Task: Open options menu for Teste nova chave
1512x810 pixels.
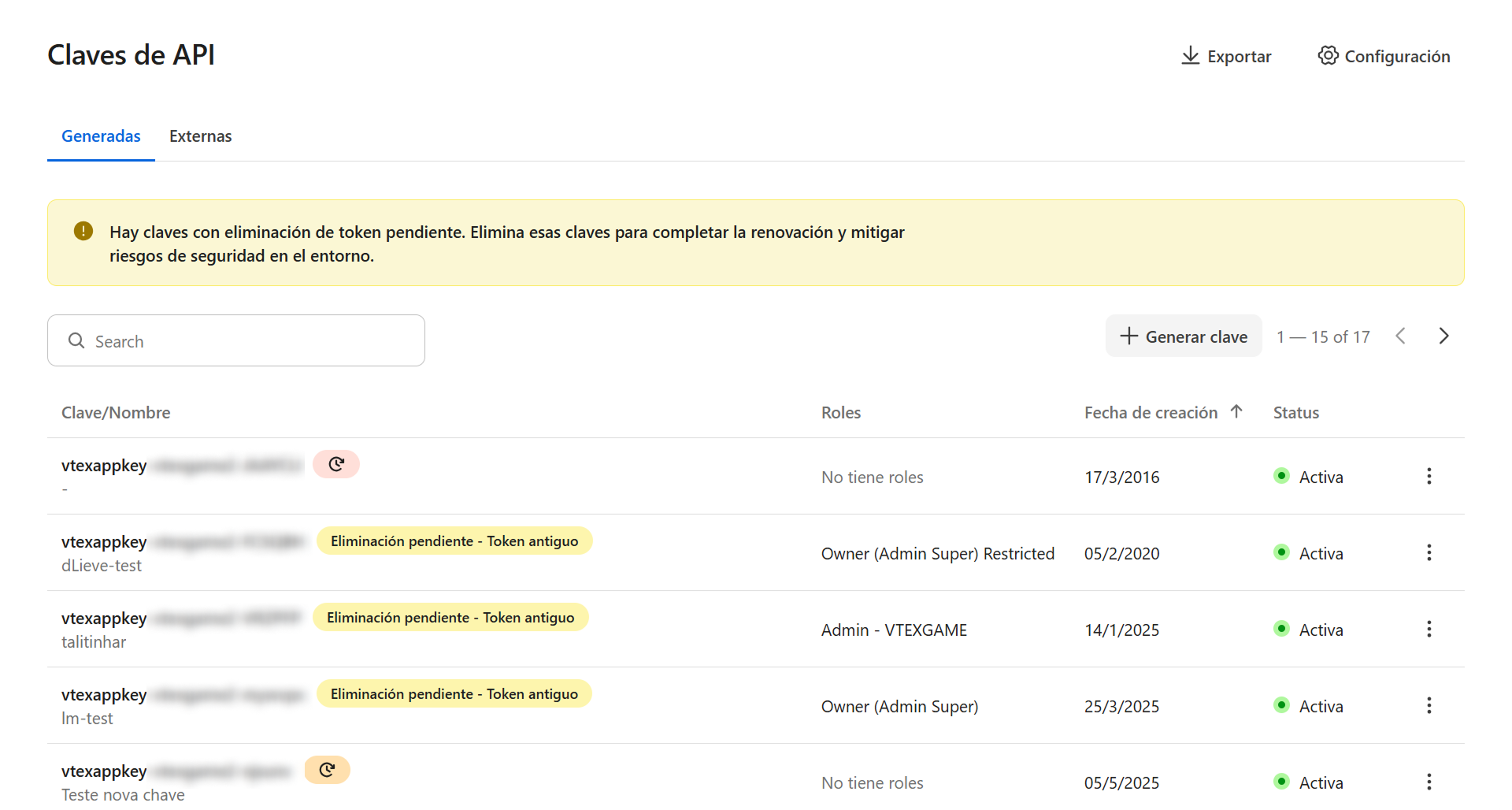Action: 1429,782
